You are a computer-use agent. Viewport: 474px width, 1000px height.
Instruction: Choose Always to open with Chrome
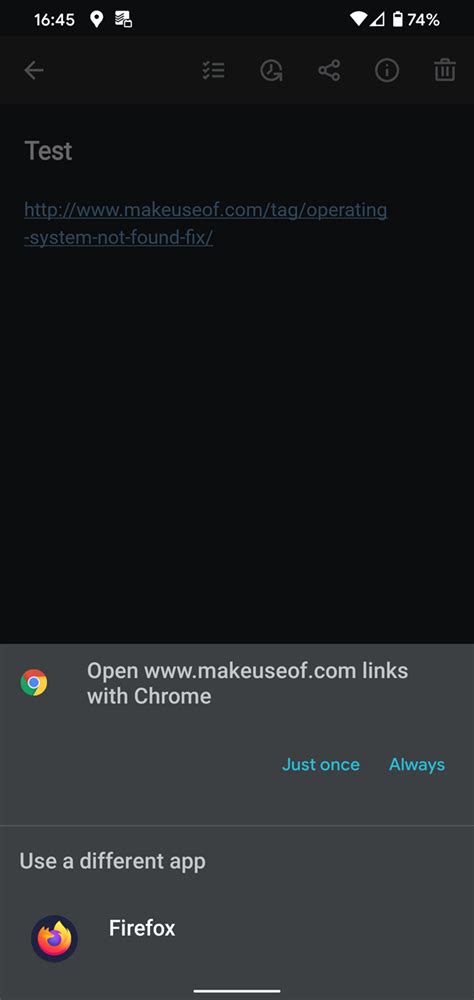[417, 764]
